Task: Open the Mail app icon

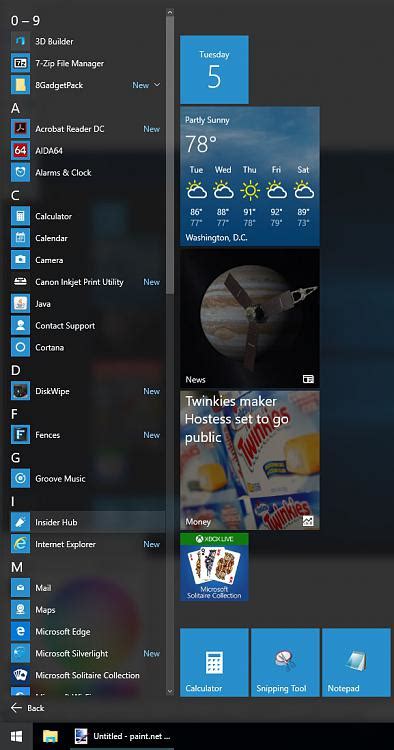Action: (x=20, y=588)
